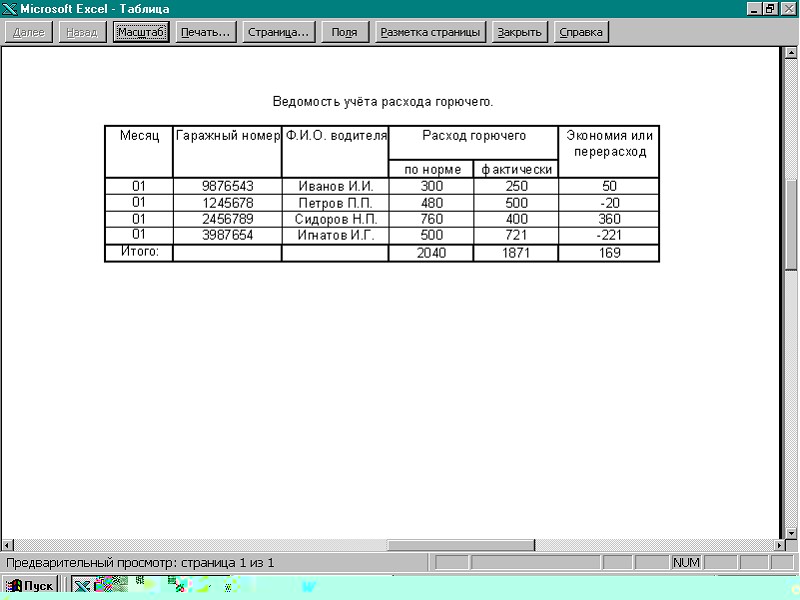Screen dimensions: 800x600
Task: Click overrun value -221 in Игнатов row
Action: coord(609,235)
